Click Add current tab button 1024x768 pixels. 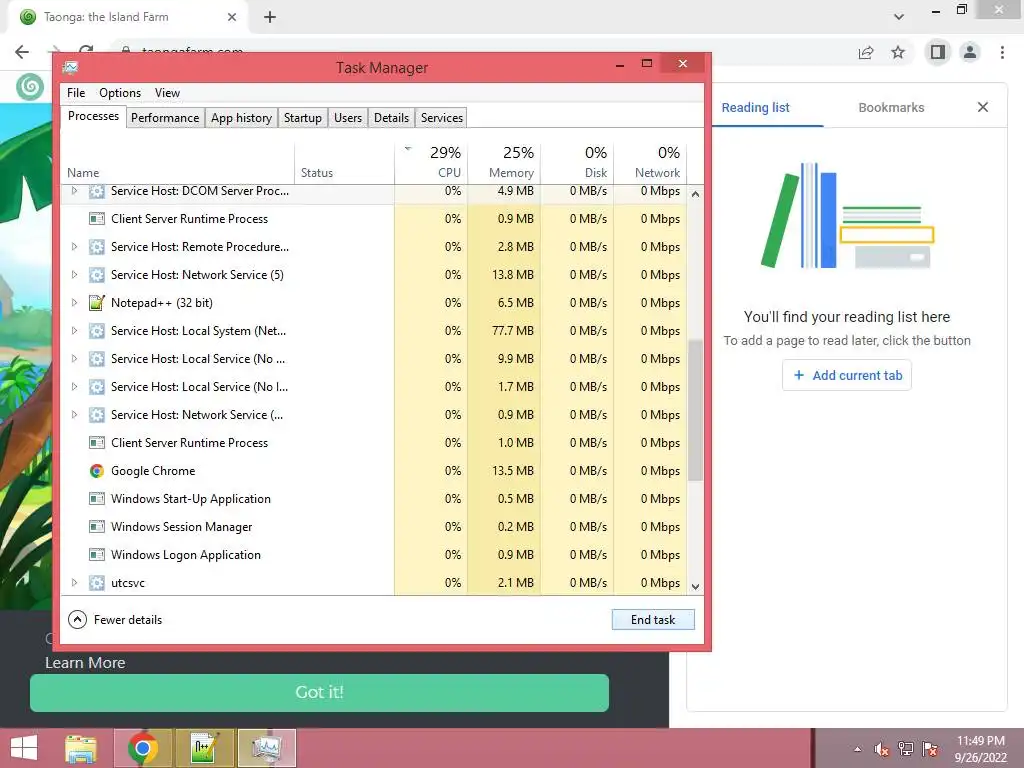847,376
